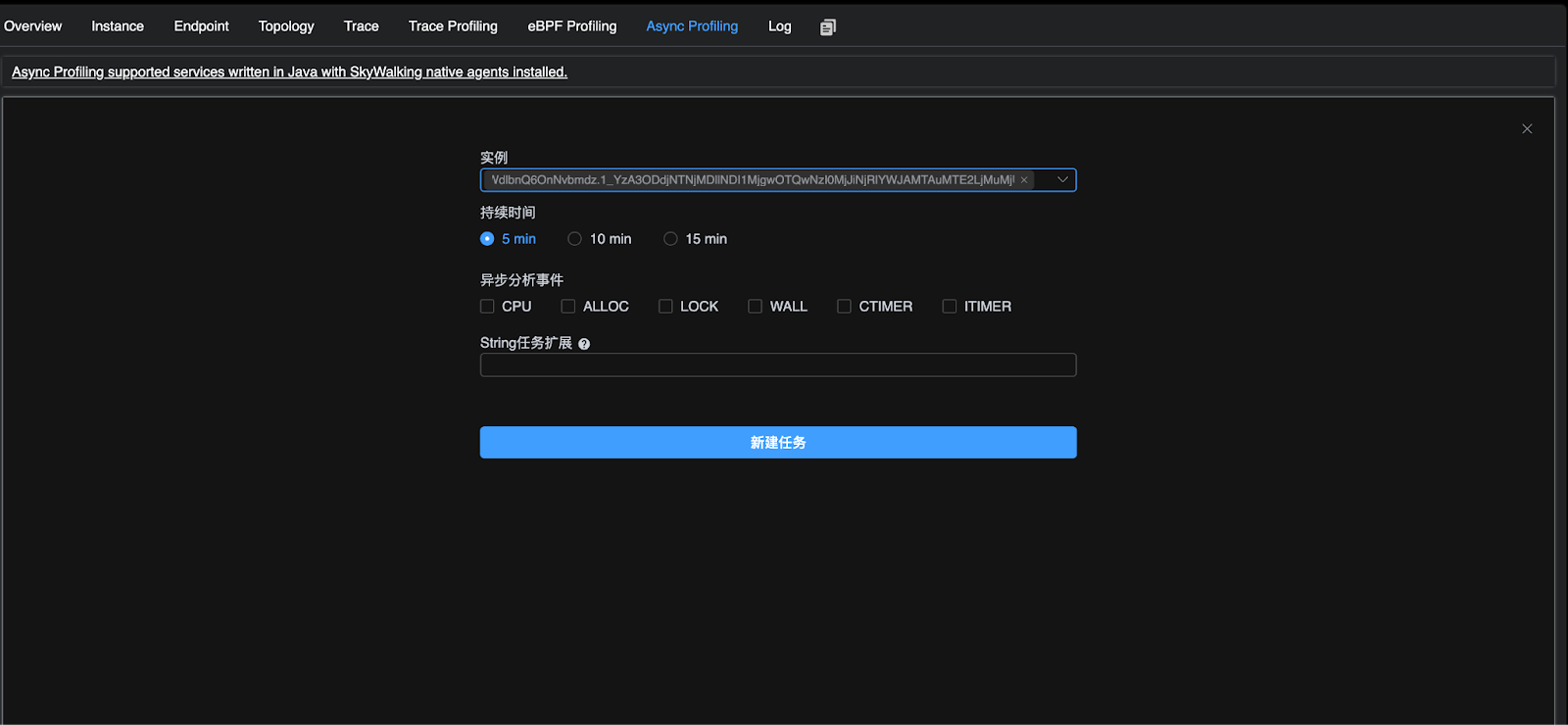Enable the CTIMER event checkbox

844,307
